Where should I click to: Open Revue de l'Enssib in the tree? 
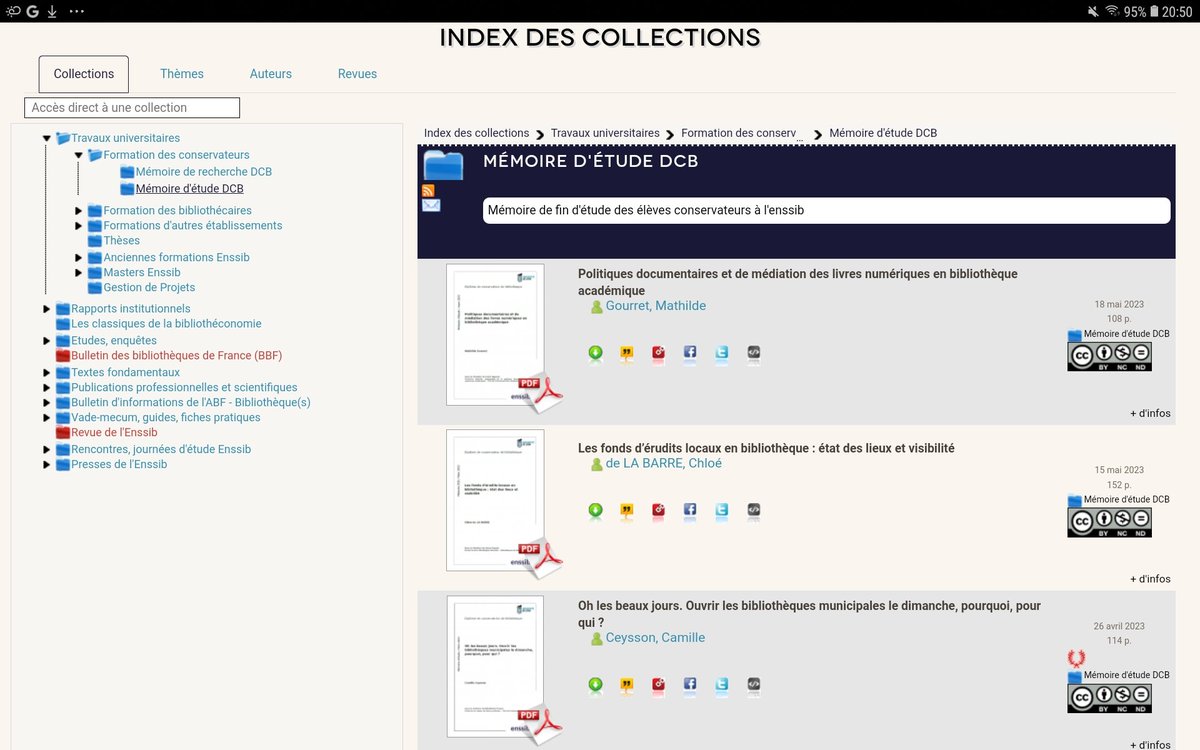click(x=114, y=433)
